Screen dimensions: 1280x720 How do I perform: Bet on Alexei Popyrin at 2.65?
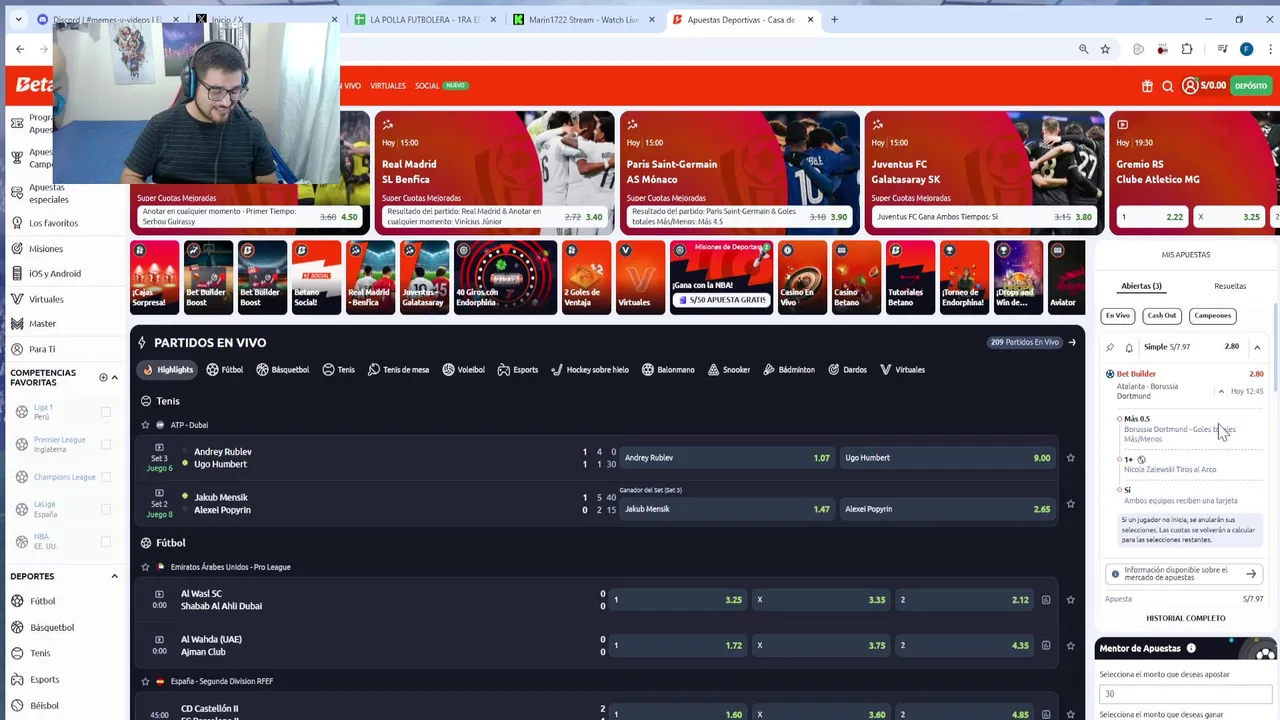point(947,509)
